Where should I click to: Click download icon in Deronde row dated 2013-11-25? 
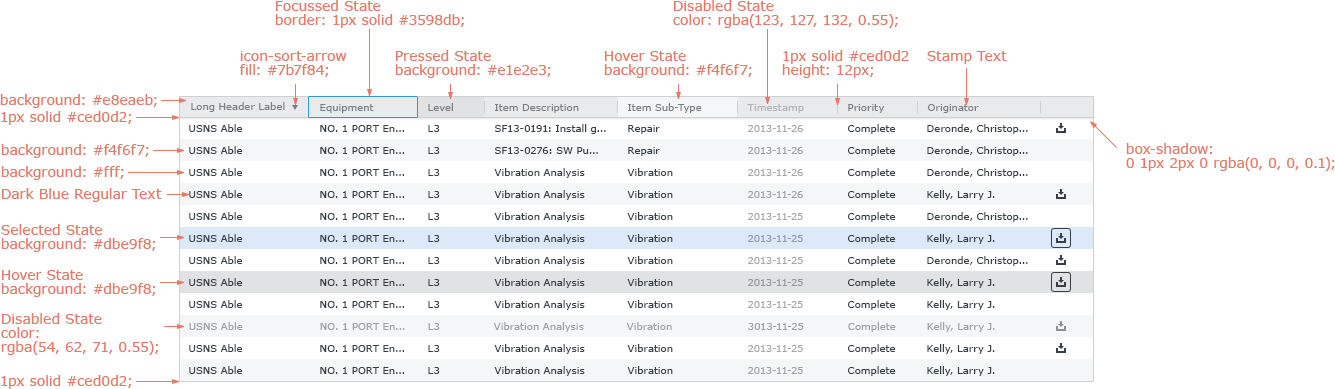click(x=1061, y=260)
